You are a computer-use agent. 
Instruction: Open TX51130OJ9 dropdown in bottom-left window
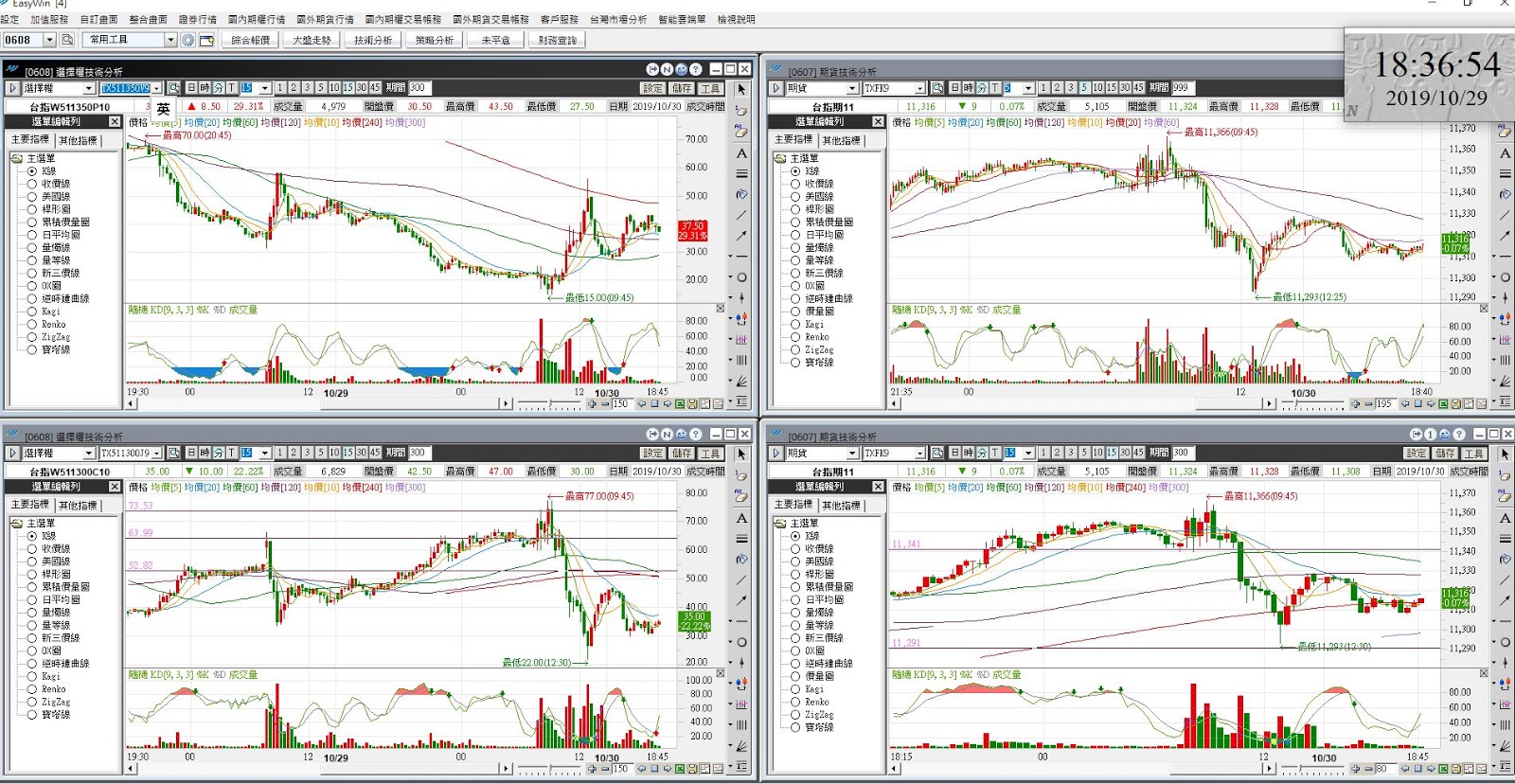pyautogui.click(x=157, y=454)
